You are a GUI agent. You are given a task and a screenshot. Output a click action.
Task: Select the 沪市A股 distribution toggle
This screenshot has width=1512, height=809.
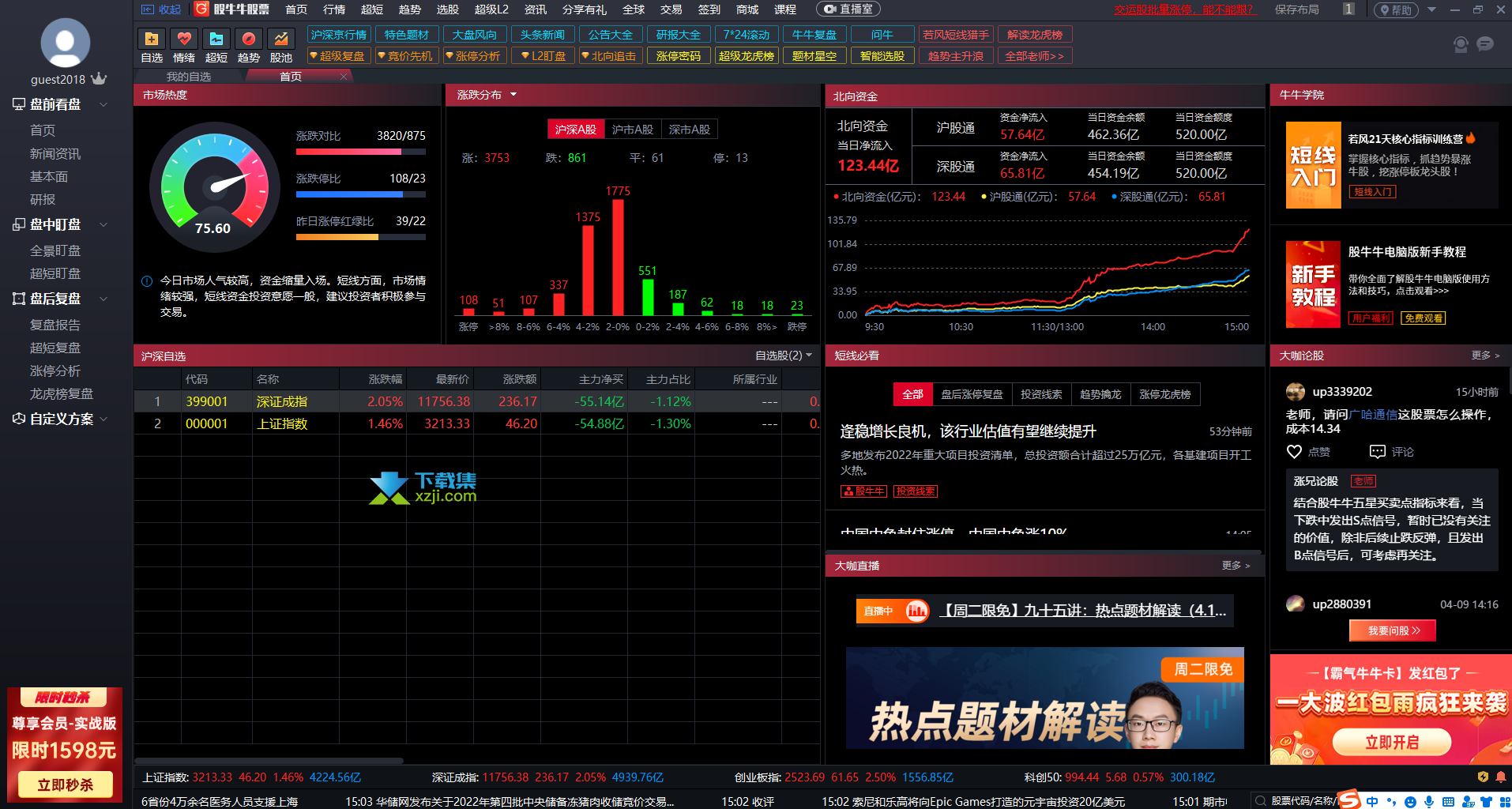(633, 130)
